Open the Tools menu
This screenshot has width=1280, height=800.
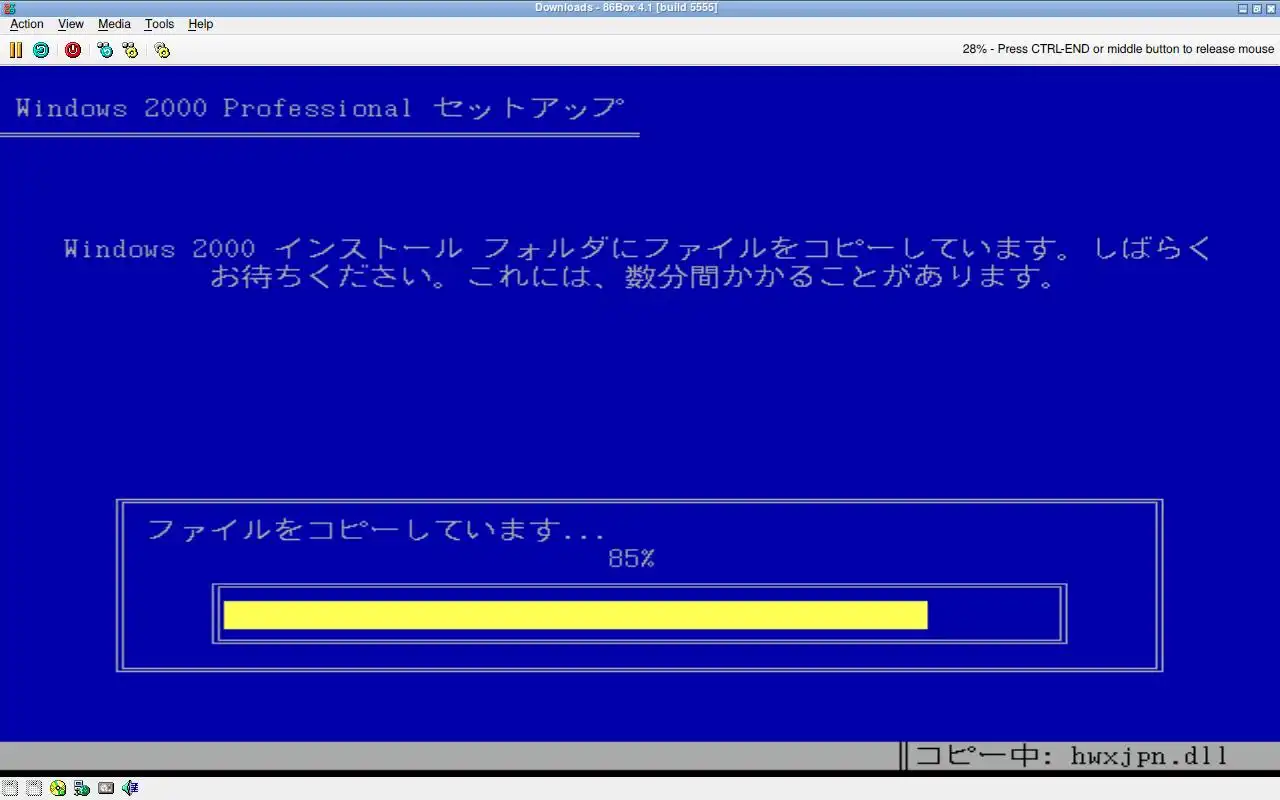pos(159,24)
